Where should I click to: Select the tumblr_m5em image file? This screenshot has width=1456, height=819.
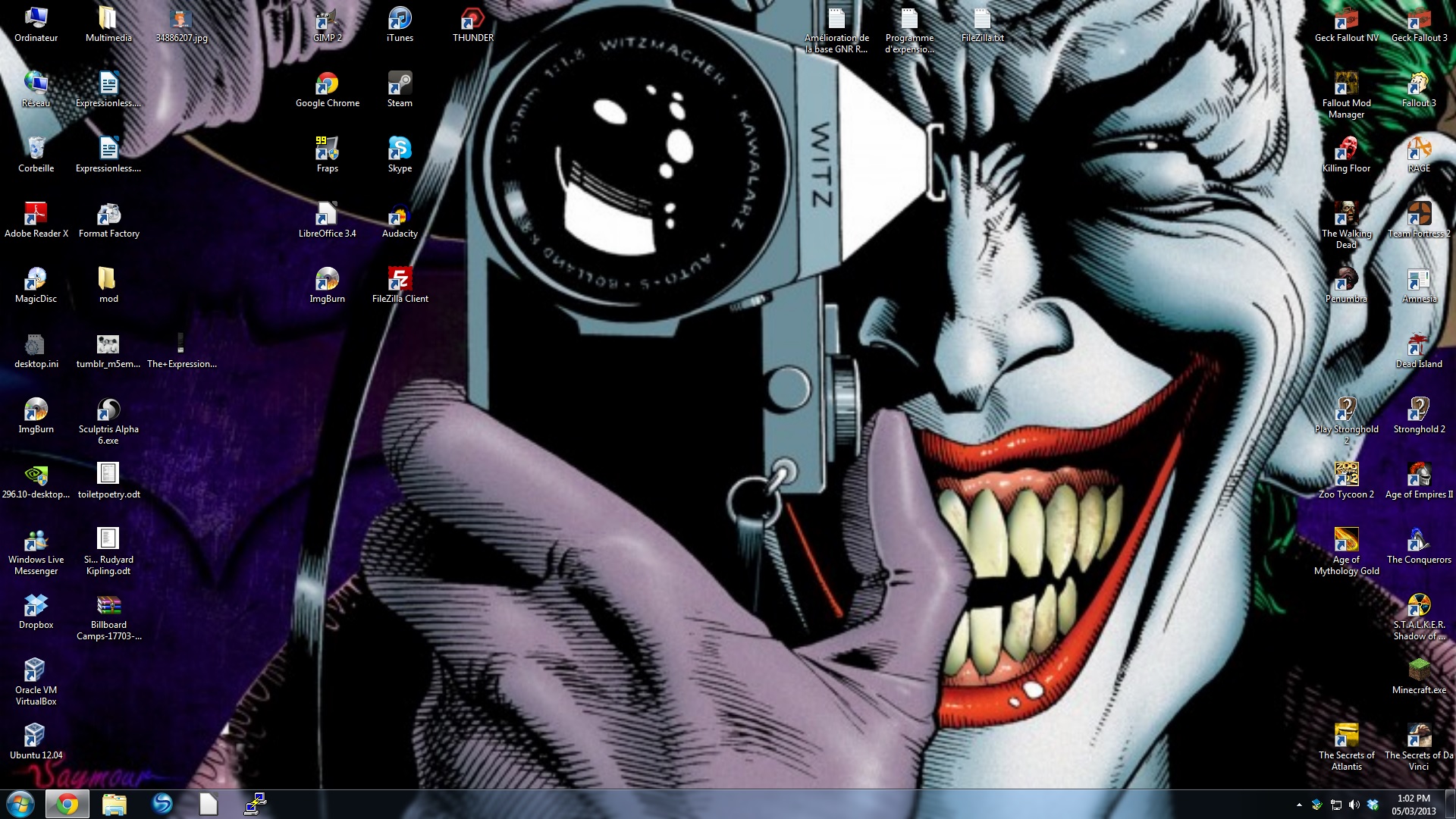pos(108,350)
